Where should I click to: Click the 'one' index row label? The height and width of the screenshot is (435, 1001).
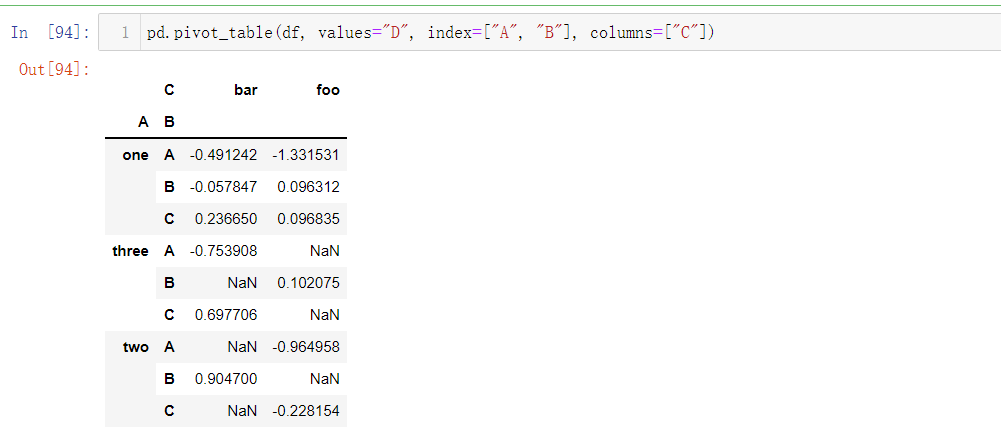[135, 155]
